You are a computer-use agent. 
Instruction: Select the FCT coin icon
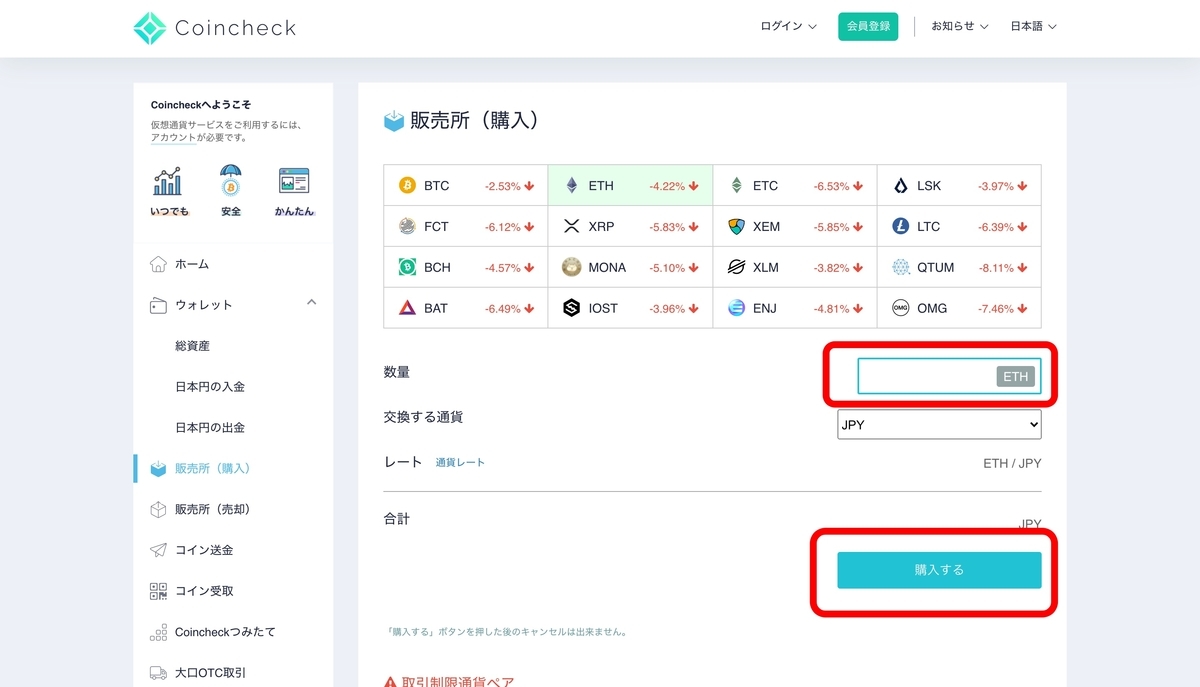pos(407,226)
